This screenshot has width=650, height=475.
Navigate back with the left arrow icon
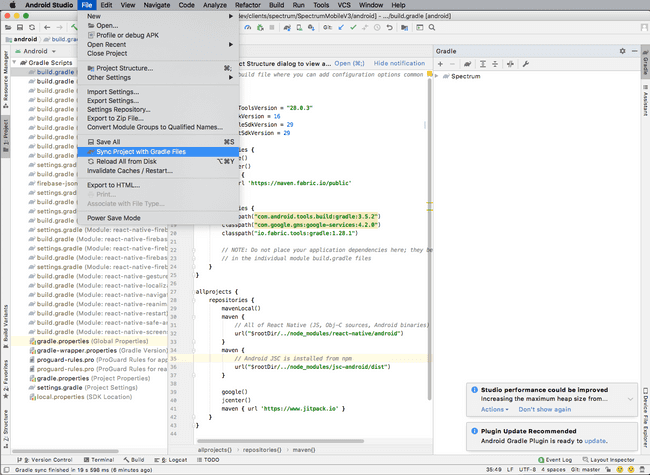[47, 27]
